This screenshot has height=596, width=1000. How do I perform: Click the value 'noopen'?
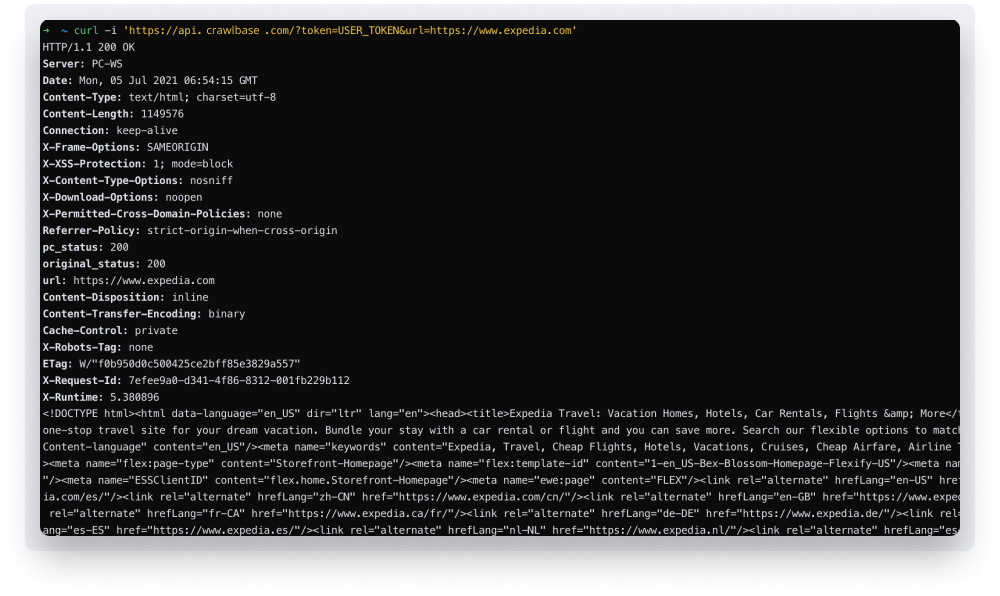pyautogui.click(x=184, y=197)
